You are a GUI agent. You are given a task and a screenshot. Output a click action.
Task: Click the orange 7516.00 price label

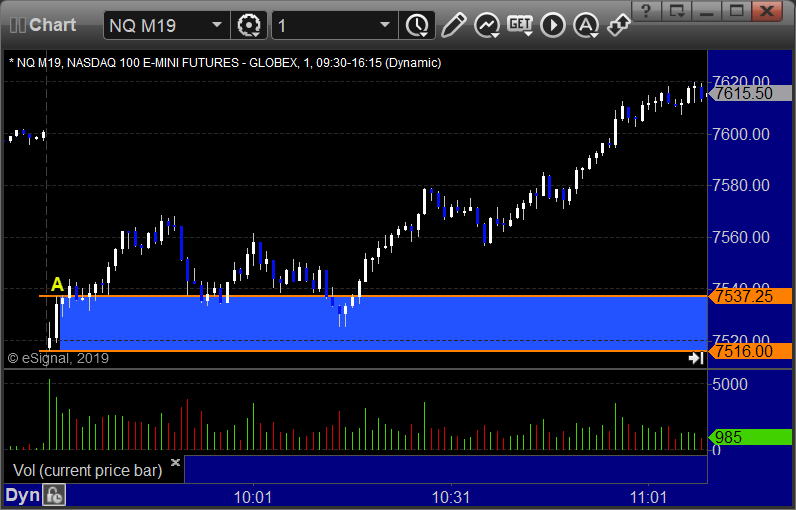click(x=750, y=351)
